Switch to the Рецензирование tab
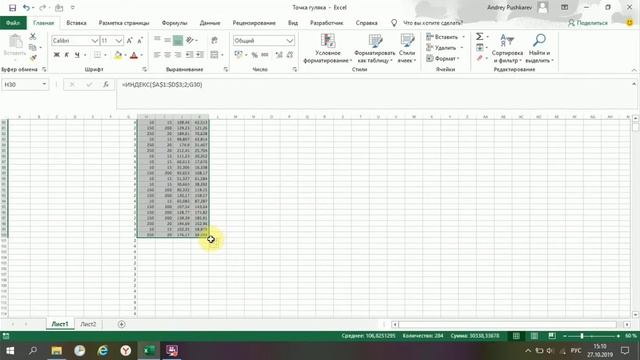 pyautogui.click(x=254, y=23)
